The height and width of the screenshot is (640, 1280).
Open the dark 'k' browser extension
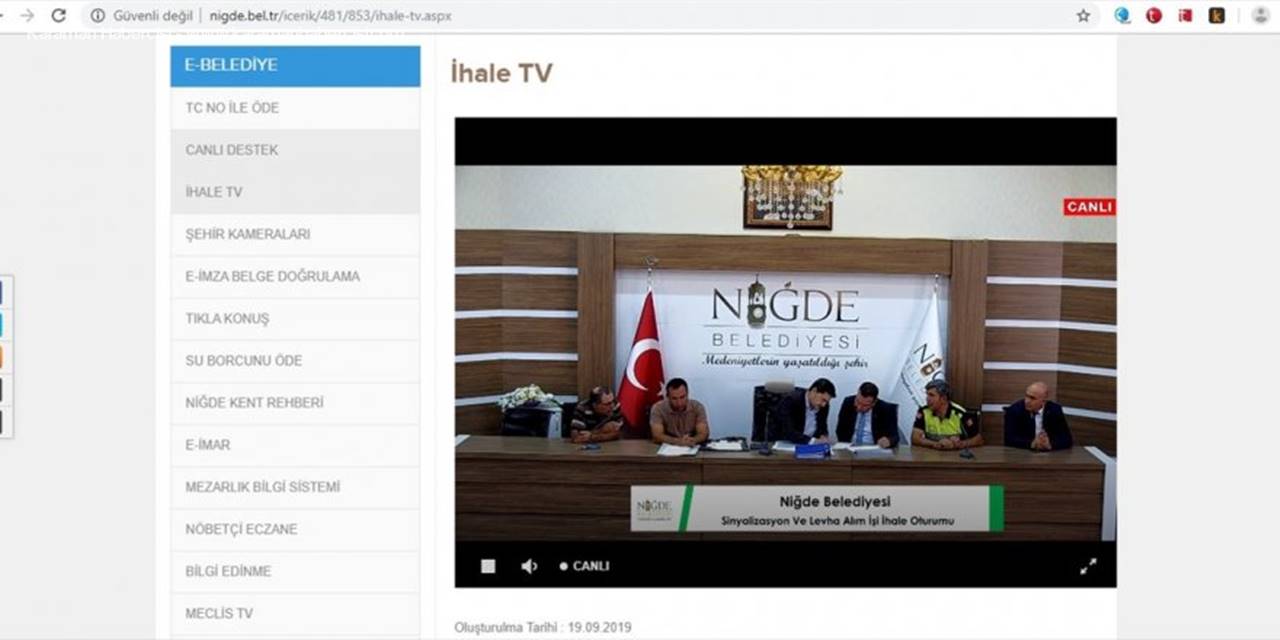coord(1216,16)
